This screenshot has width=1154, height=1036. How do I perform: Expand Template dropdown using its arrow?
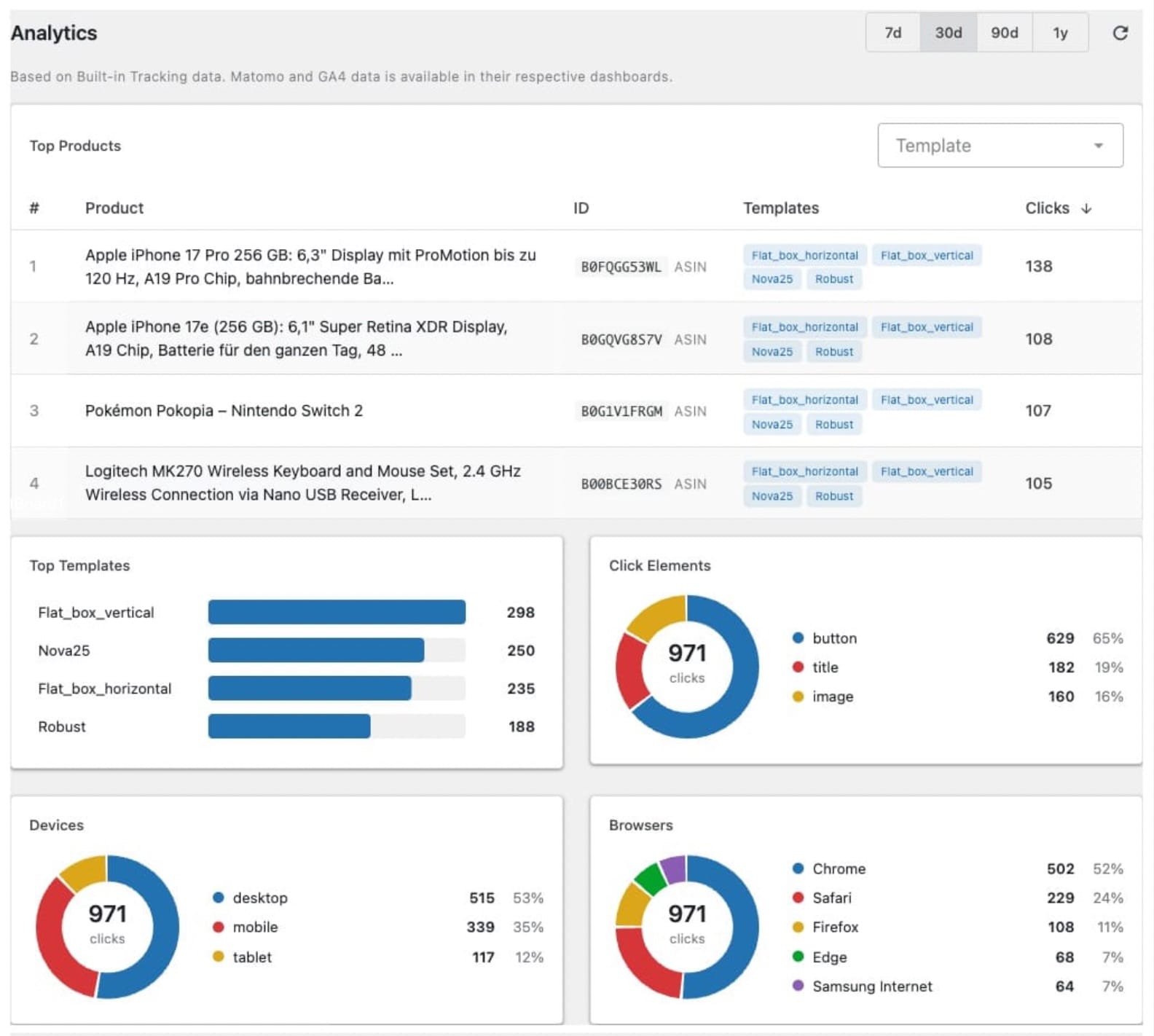[x=1098, y=146]
